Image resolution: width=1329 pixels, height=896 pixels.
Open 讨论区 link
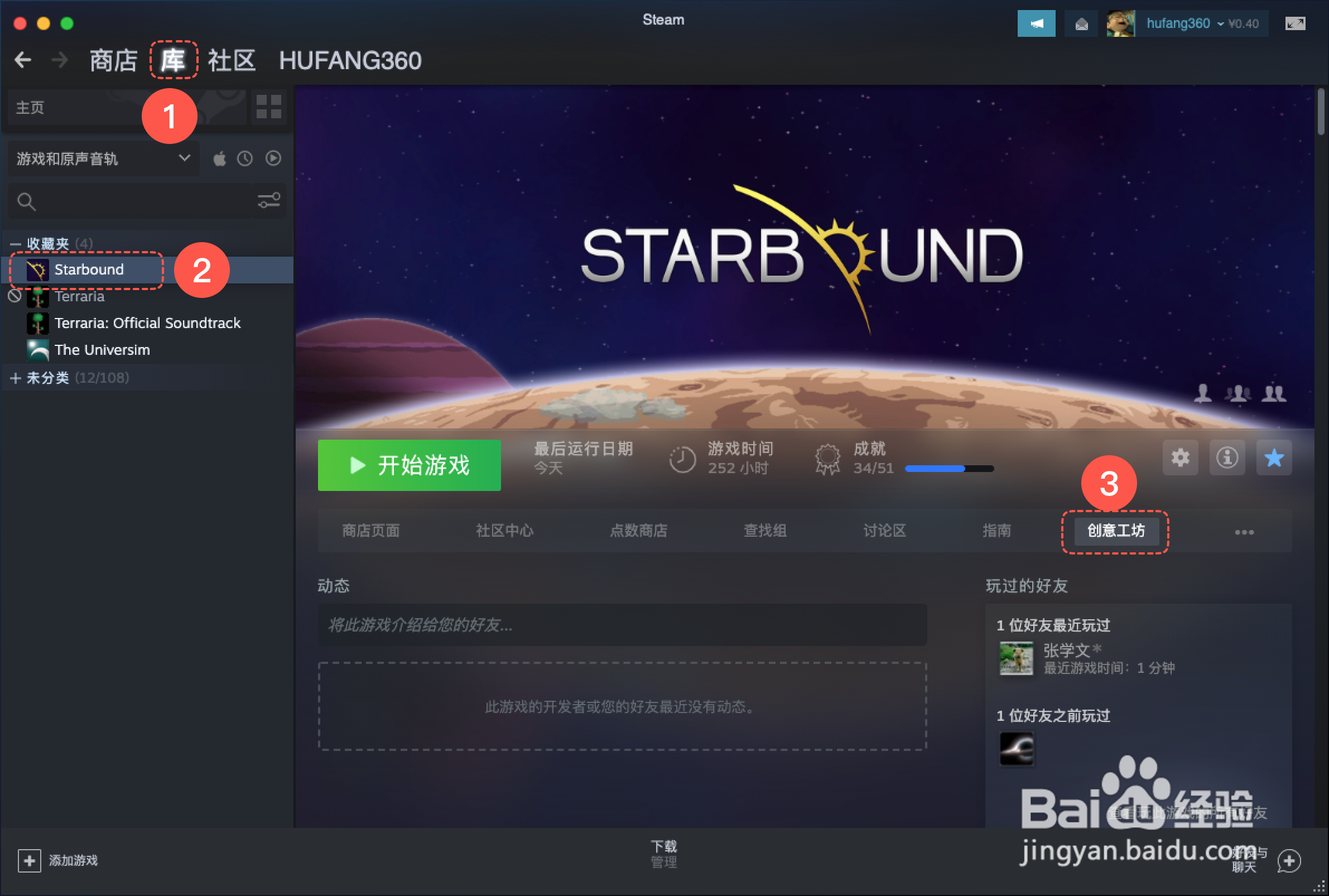(x=884, y=531)
